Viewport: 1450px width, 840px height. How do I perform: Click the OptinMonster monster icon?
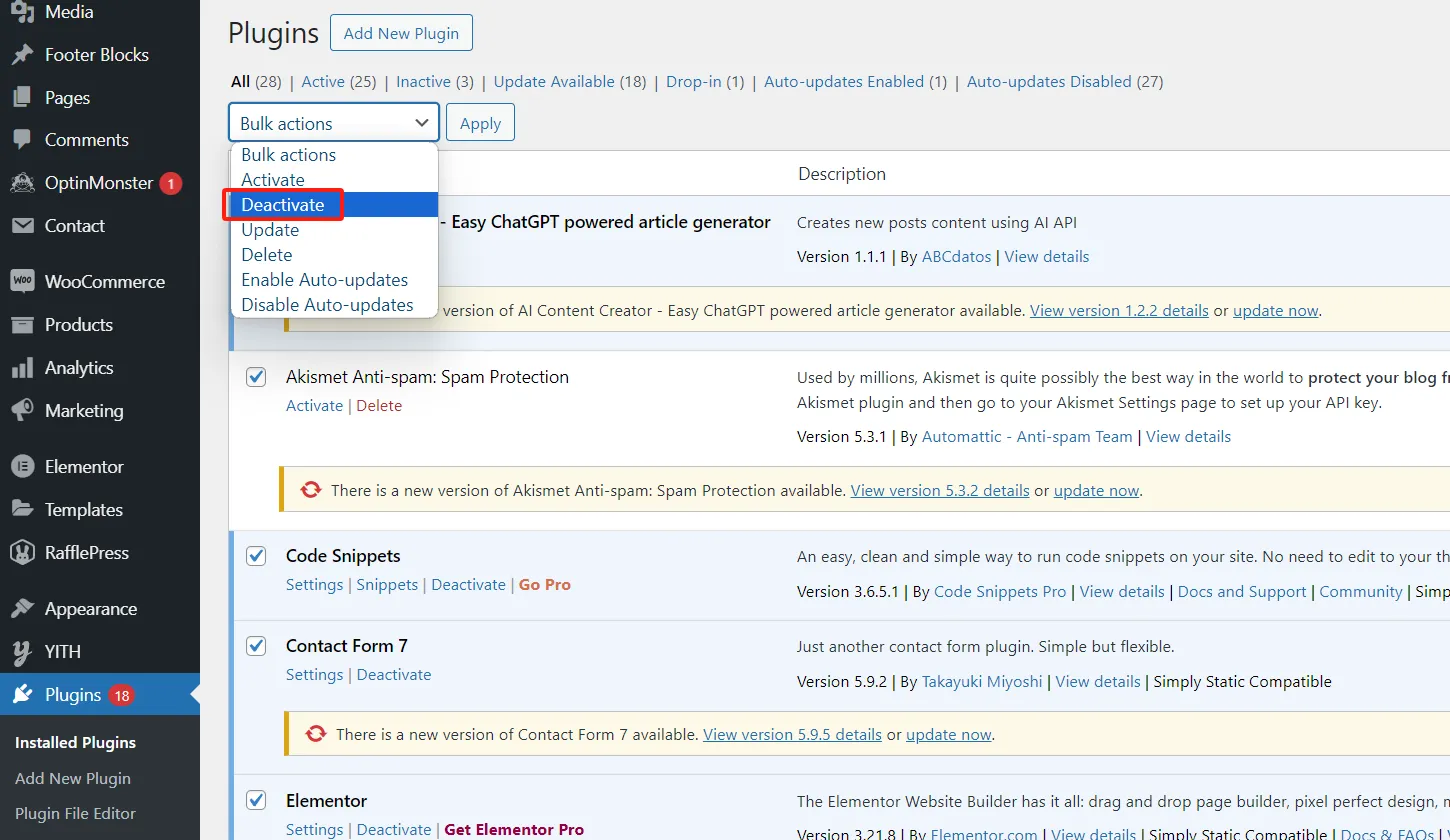point(22,183)
